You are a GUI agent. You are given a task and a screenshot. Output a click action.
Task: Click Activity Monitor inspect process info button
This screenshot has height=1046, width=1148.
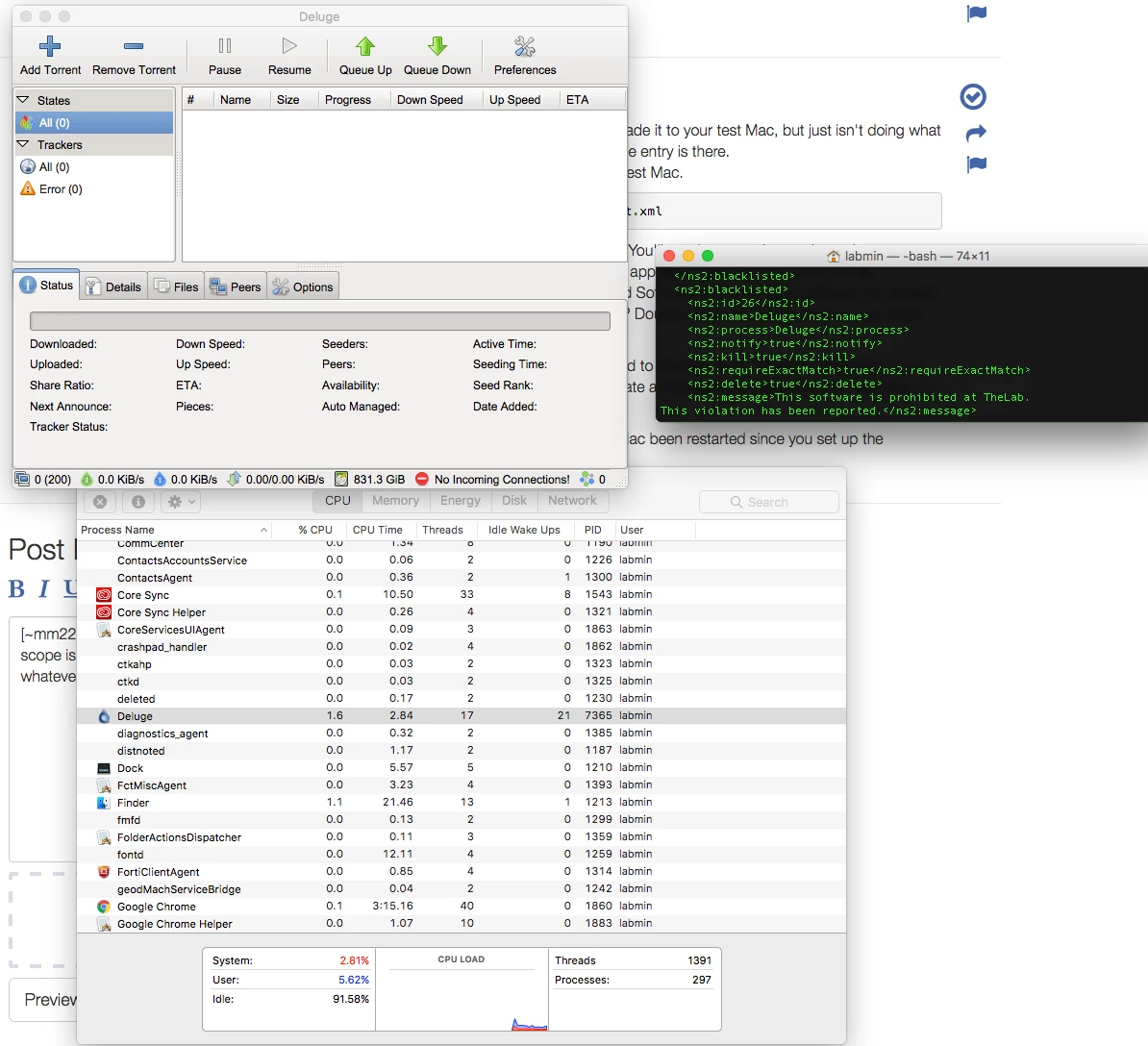click(137, 502)
